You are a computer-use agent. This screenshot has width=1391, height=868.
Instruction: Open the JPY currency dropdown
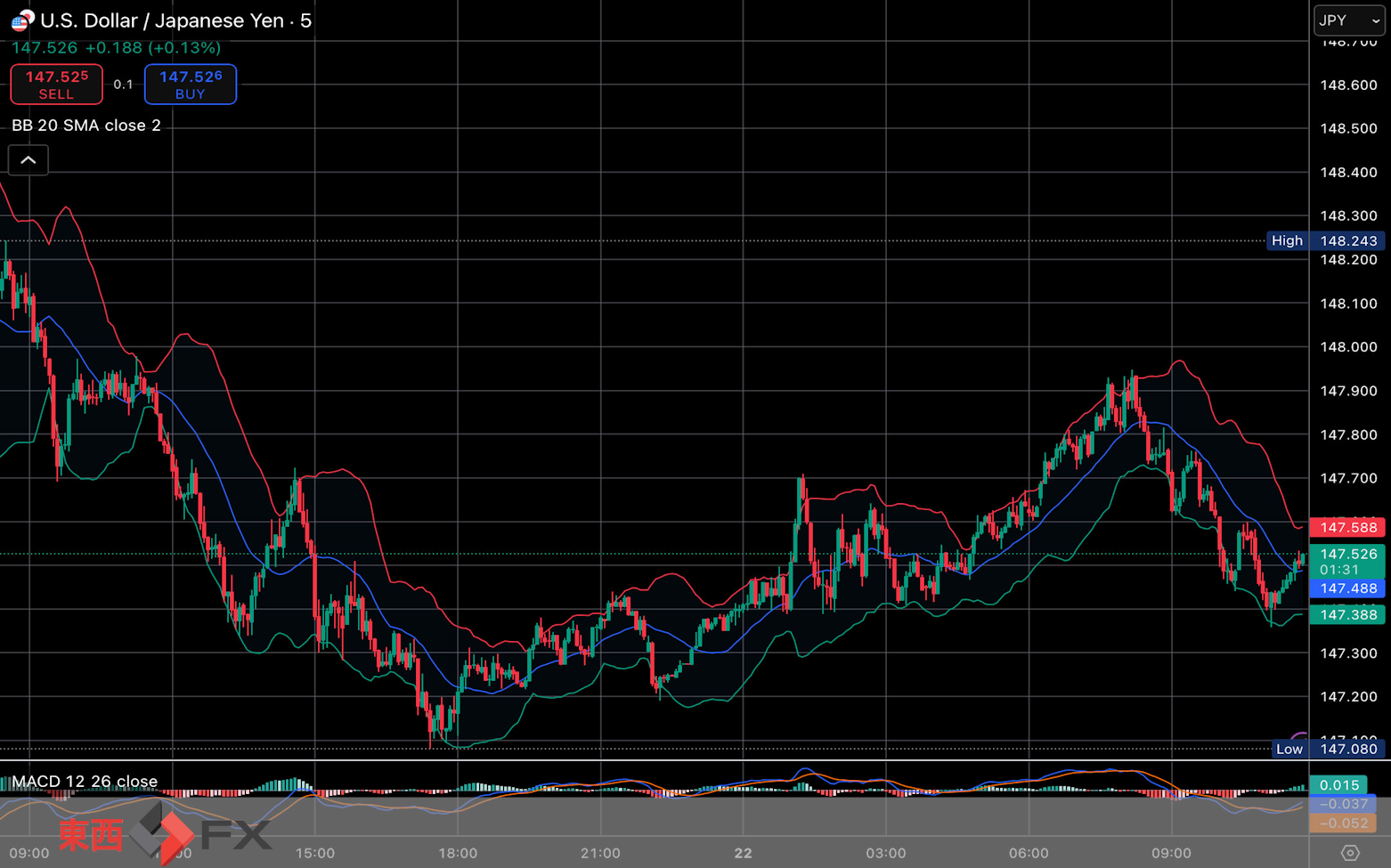coord(1349,20)
